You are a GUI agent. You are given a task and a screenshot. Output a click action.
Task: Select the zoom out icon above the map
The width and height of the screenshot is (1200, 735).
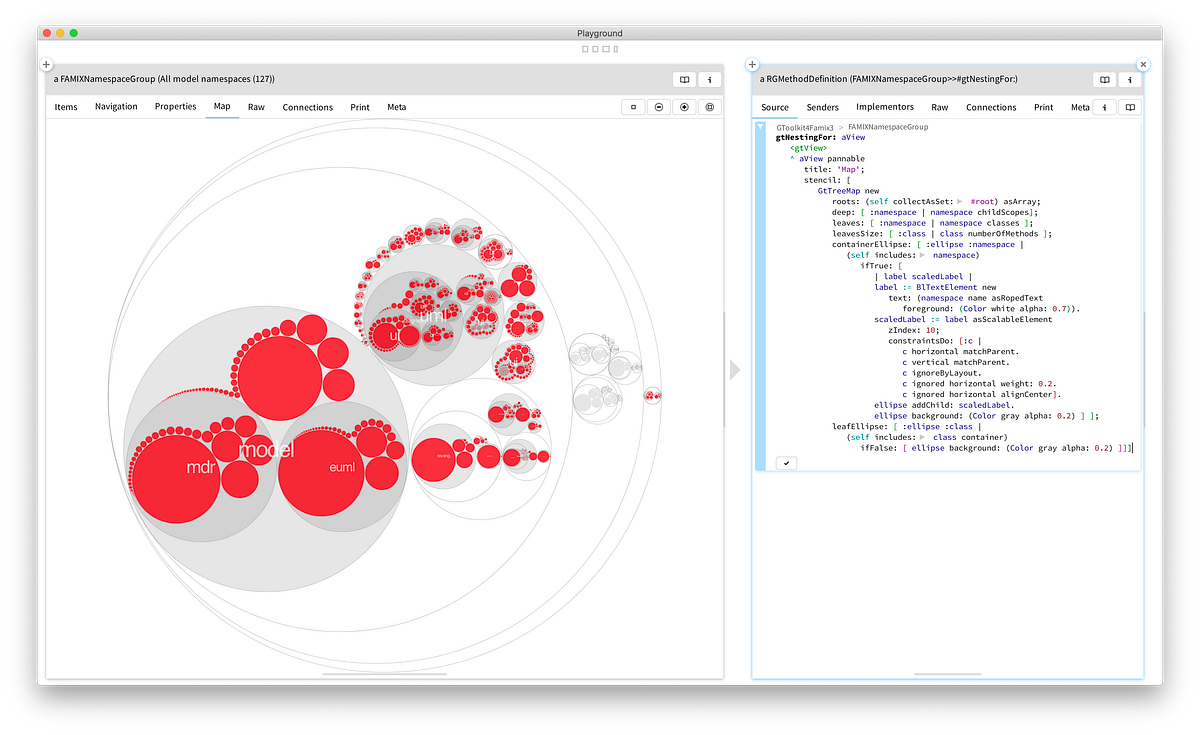(x=658, y=106)
